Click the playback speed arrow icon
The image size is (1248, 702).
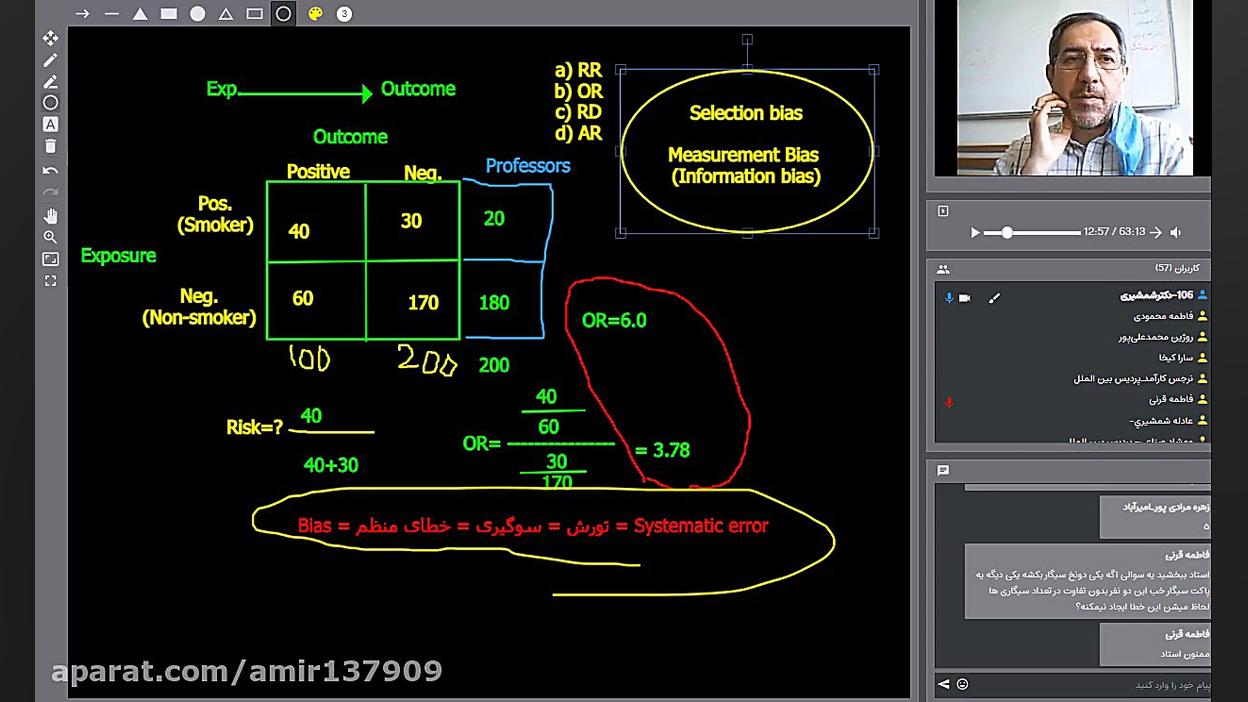point(1155,232)
